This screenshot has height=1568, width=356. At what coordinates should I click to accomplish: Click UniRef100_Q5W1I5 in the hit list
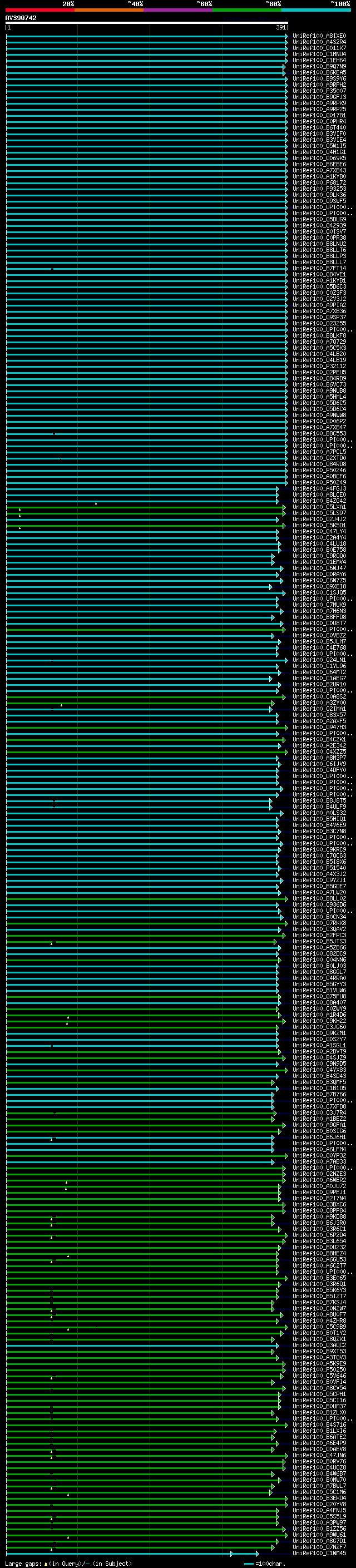coord(319,146)
